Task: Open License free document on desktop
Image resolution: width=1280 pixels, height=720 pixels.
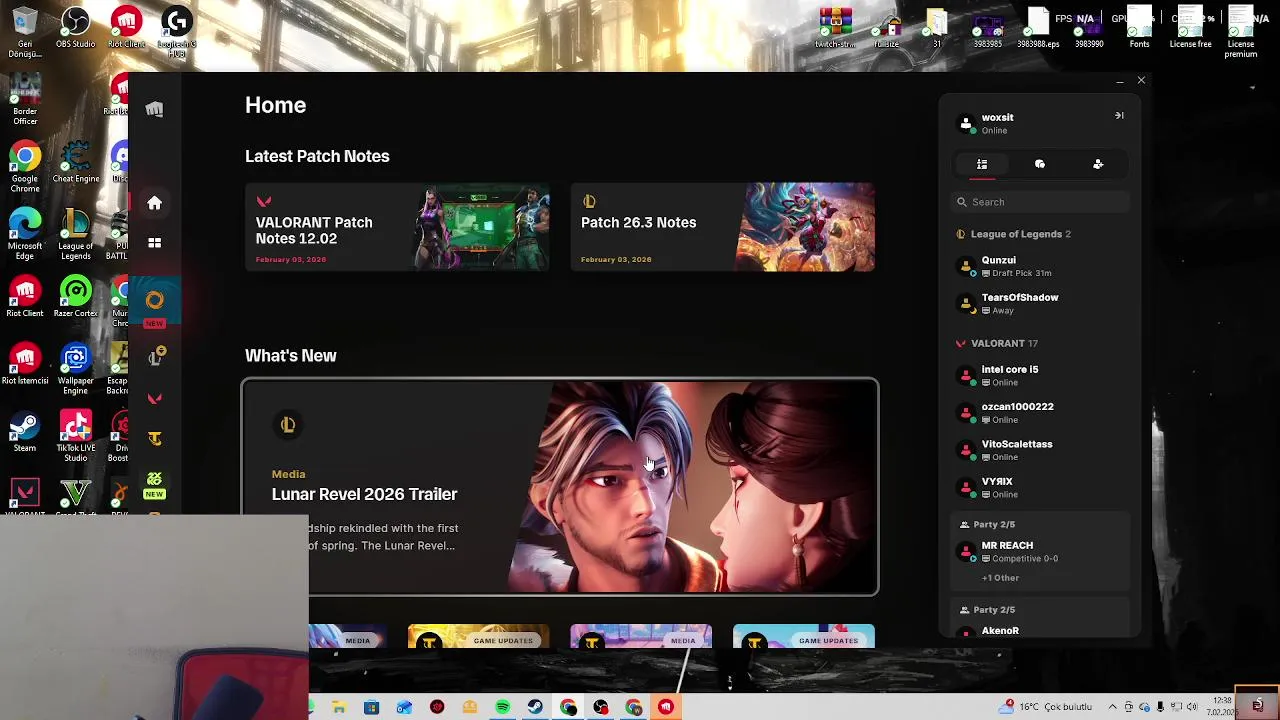Action: click(1190, 28)
